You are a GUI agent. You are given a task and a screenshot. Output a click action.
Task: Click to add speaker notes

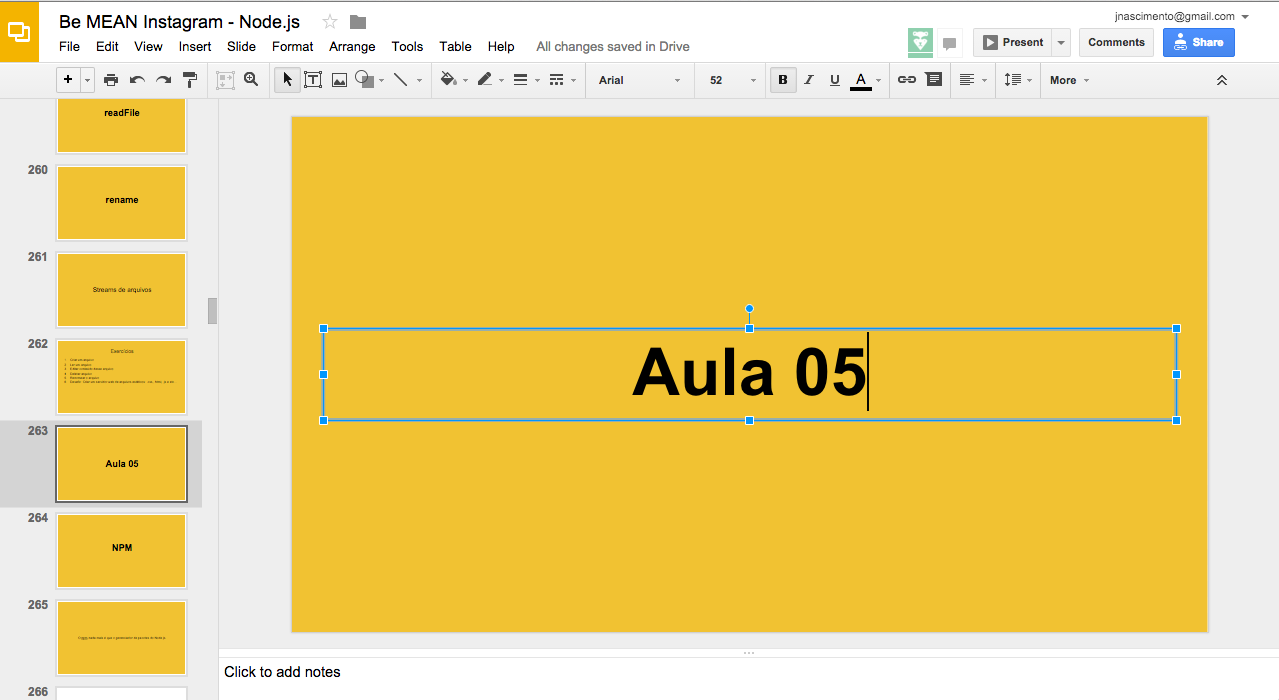748,672
